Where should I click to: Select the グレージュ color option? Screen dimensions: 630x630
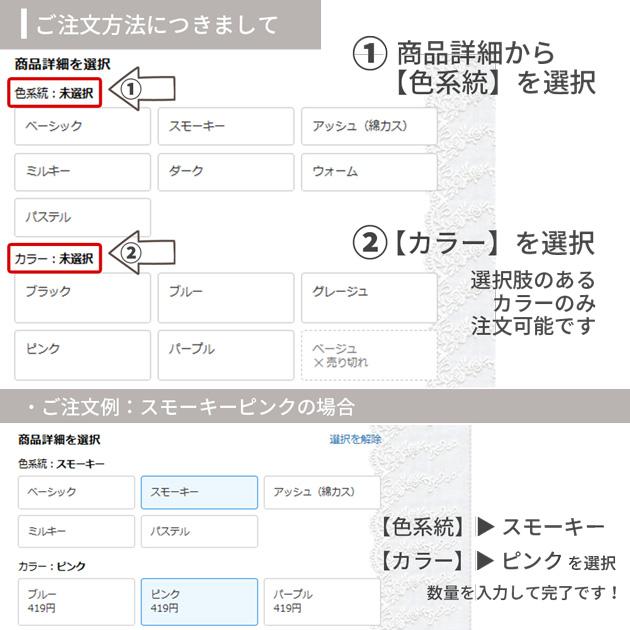tap(369, 298)
